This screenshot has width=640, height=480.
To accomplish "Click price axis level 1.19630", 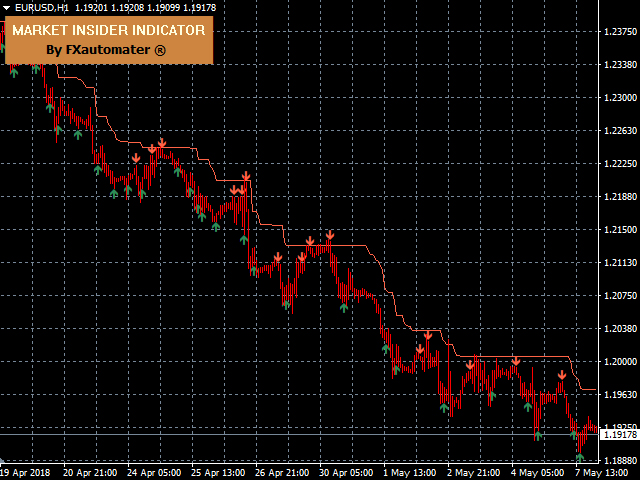I will pyautogui.click(x=620, y=395).
